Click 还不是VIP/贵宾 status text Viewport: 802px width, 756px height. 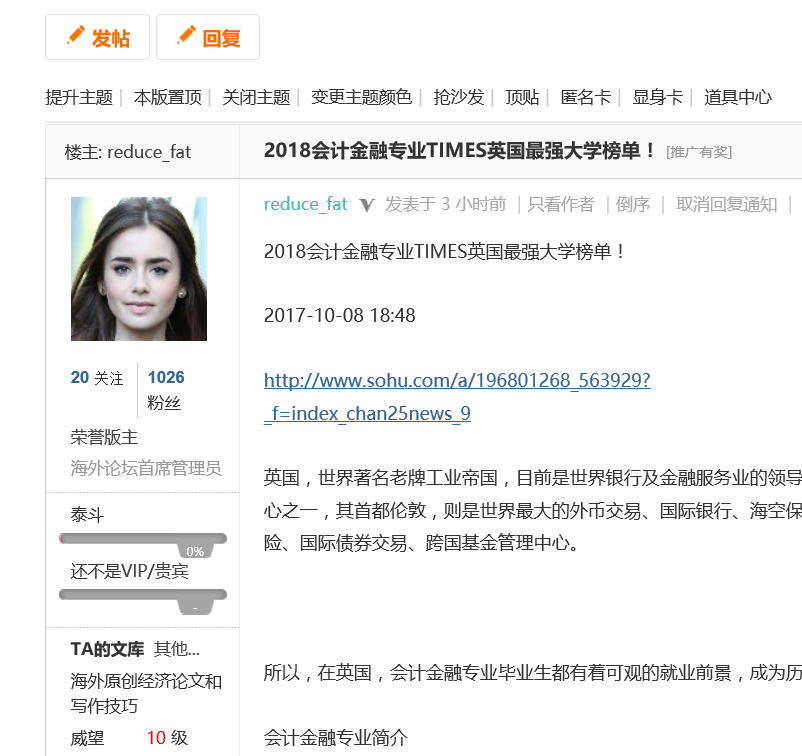point(130,571)
